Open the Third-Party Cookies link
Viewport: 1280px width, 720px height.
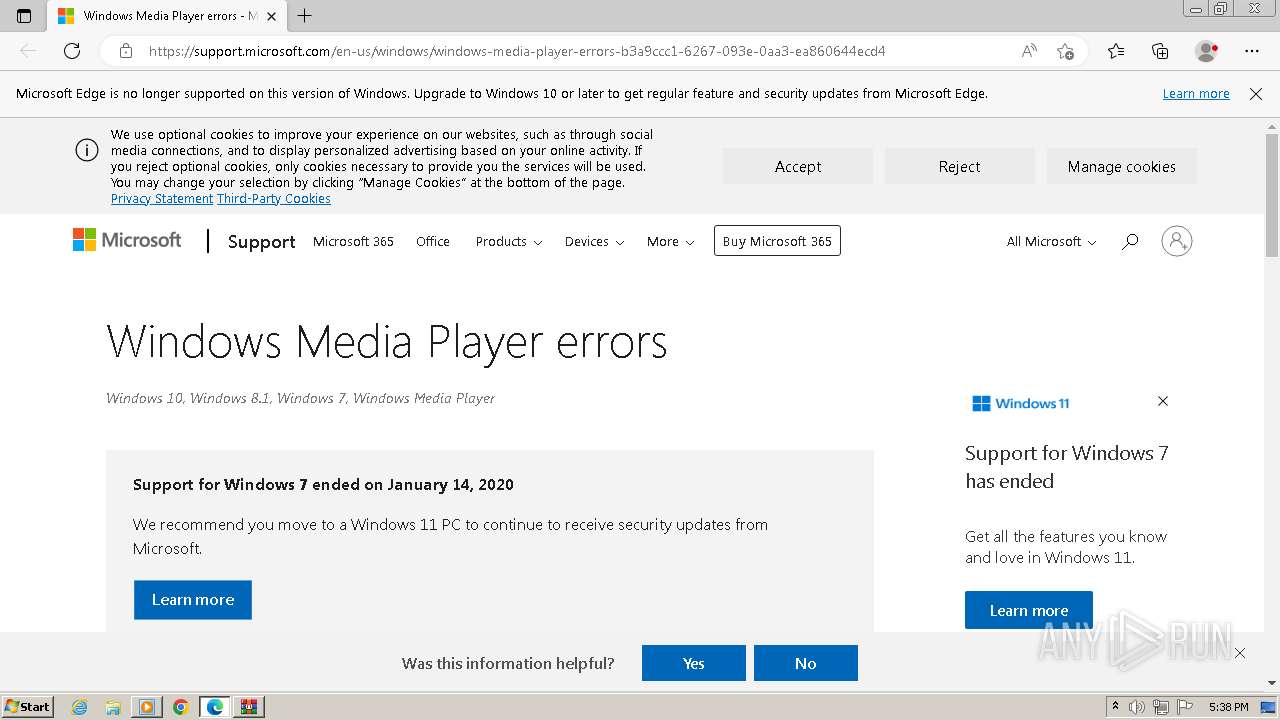pyautogui.click(x=274, y=199)
